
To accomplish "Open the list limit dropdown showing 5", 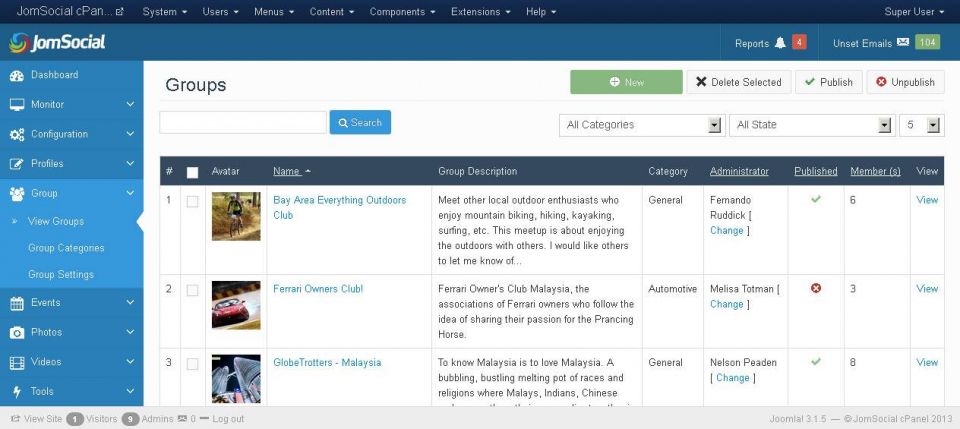I will tap(921, 125).
